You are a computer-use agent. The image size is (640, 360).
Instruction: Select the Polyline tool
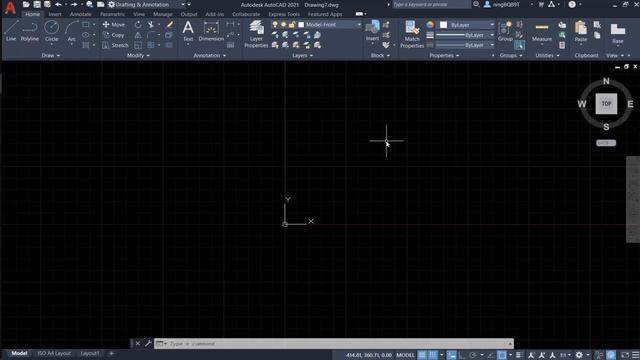29,31
